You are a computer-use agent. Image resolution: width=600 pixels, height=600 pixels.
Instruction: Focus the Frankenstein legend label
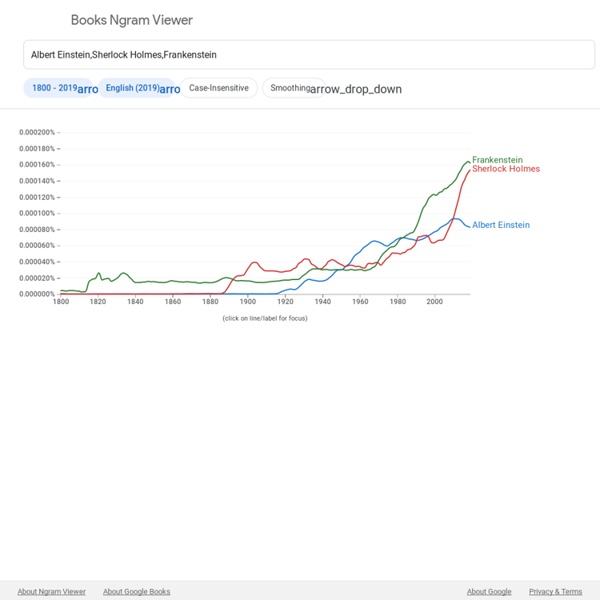pyautogui.click(x=497, y=160)
